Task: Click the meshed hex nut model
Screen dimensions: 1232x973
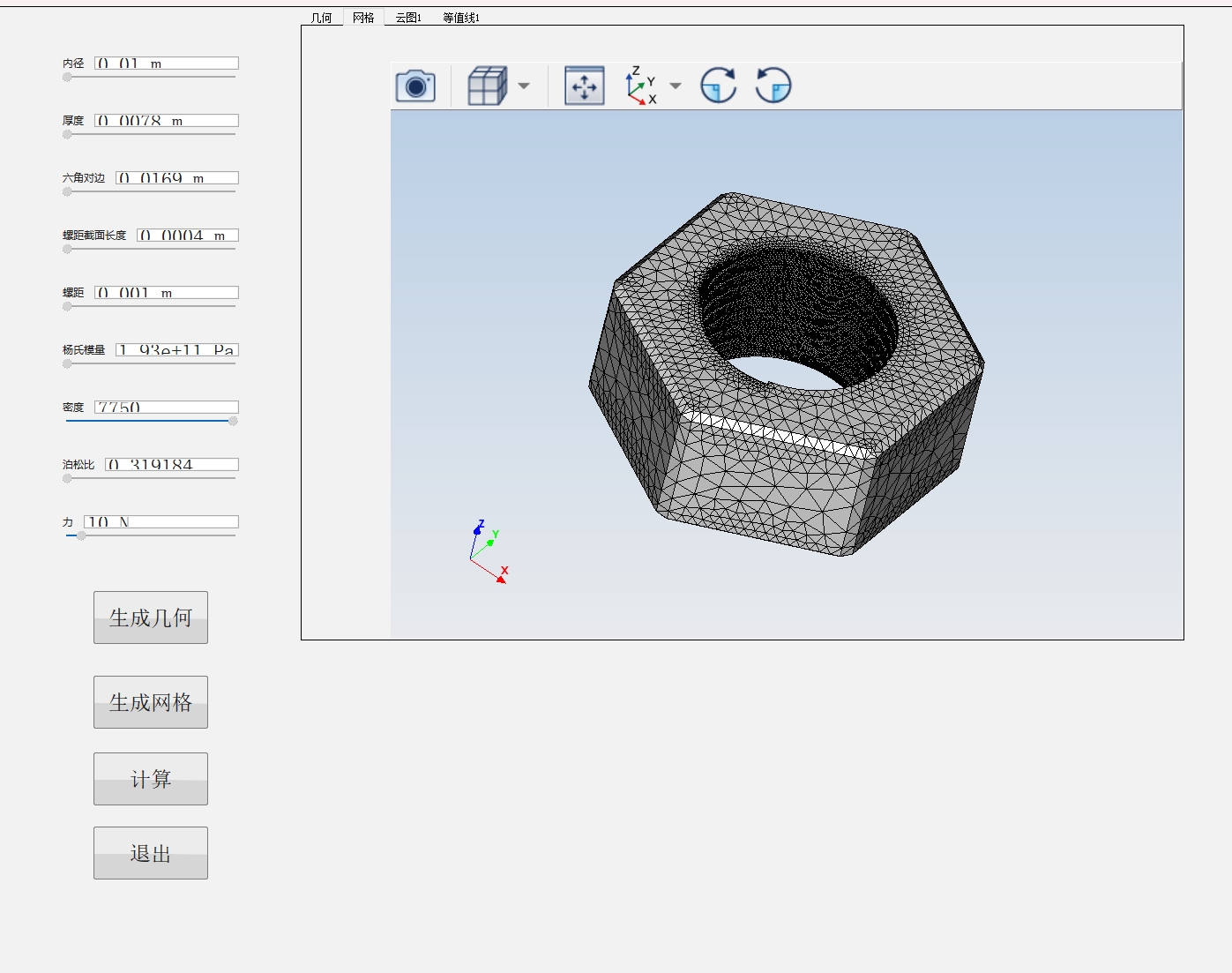Action: (786, 374)
